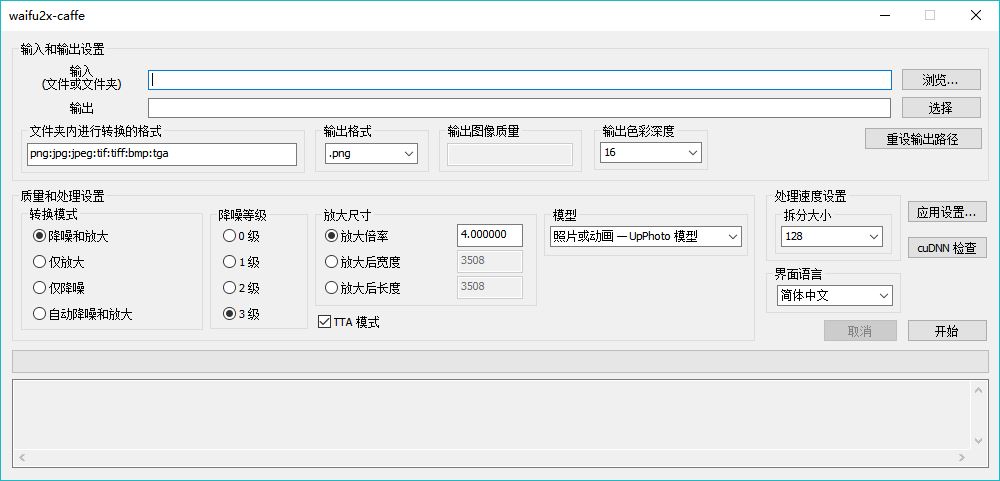Open 拆分大小 128 dropdown

(x=832, y=236)
